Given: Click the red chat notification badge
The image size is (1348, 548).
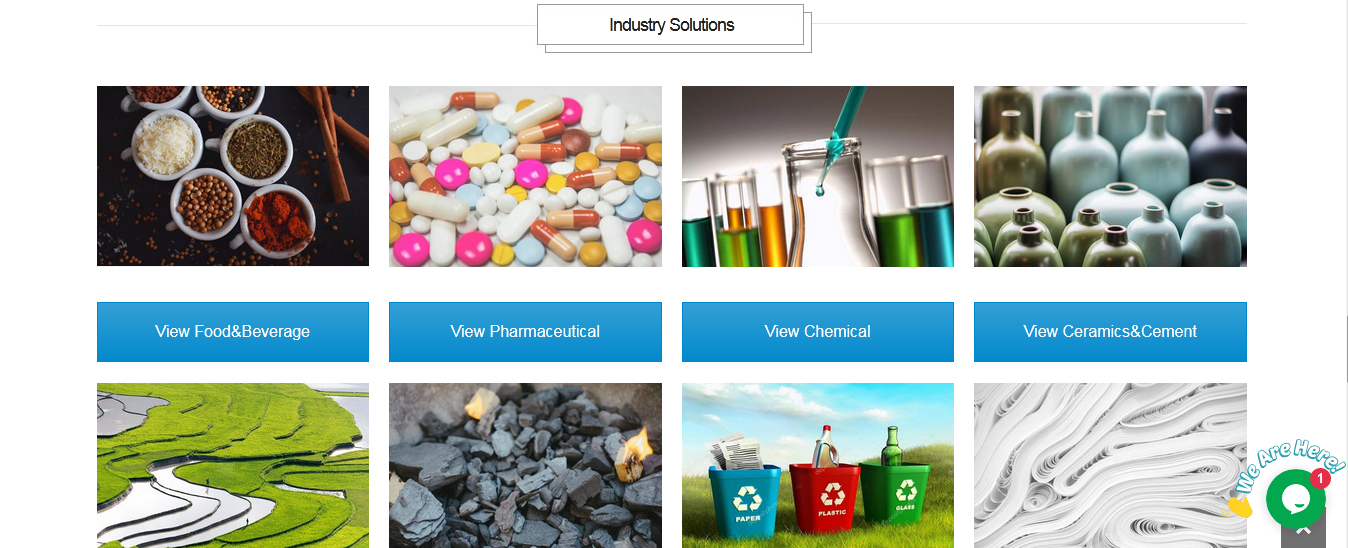Looking at the screenshot, I should pyautogui.click(x=1320, y=479).
